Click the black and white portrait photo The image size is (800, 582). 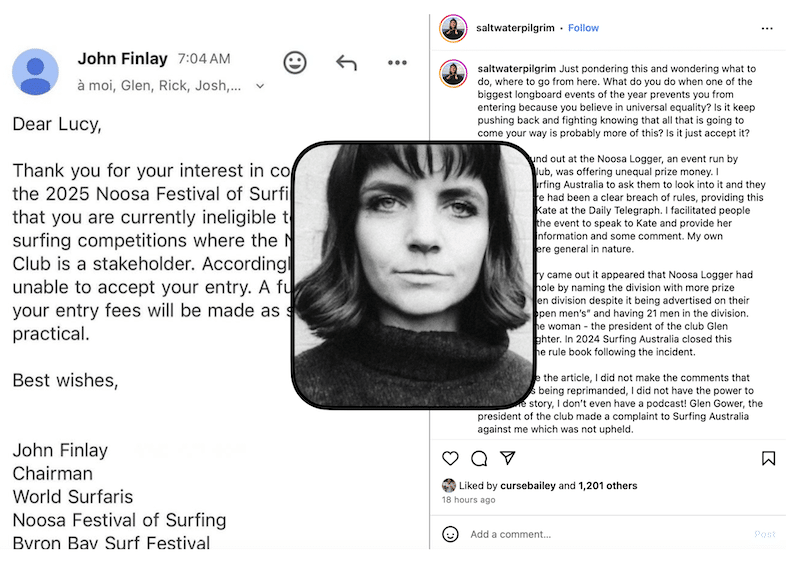tap(414, 275)
